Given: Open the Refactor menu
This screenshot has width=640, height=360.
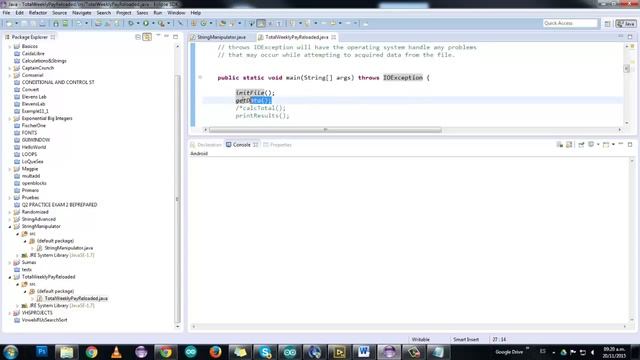Looking at the screenshot, I should pyautogui.click(x=38, y=13).
